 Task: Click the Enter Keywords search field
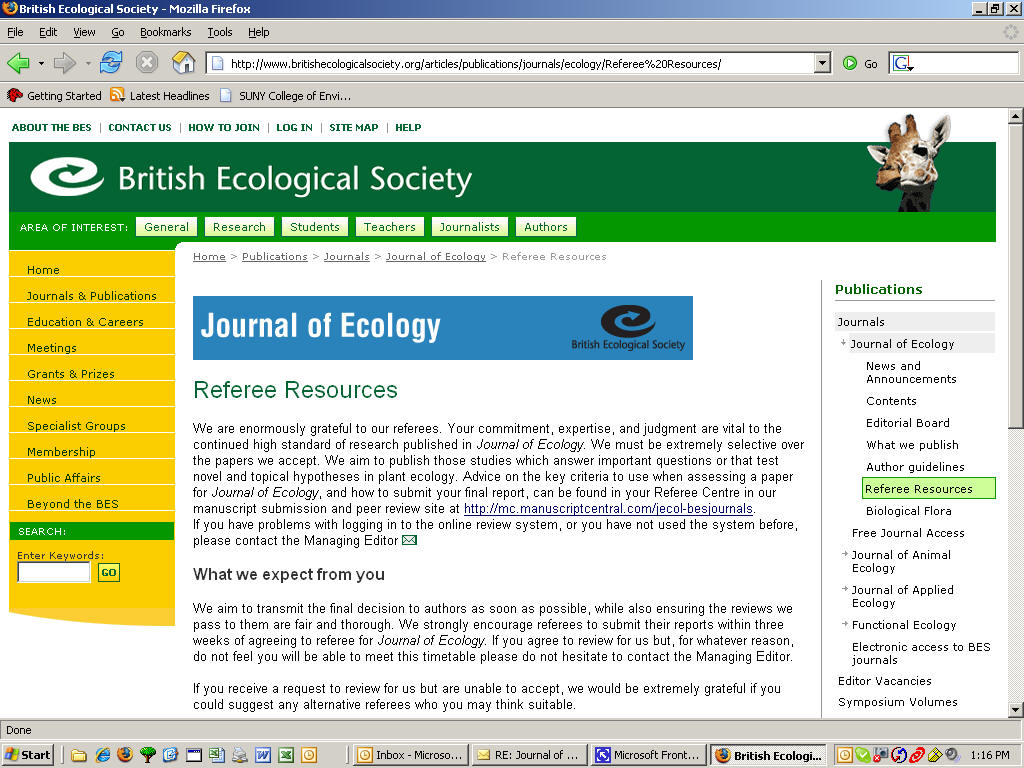(54, 573)
